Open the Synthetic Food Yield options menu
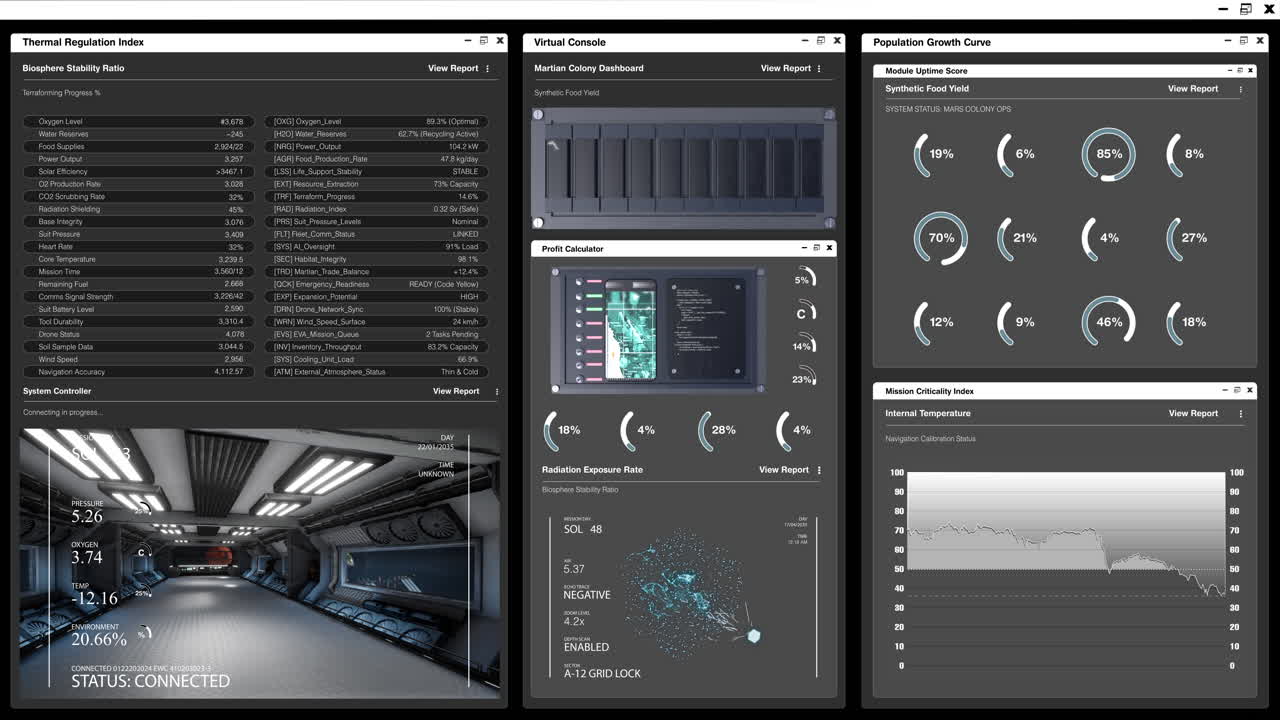Screen dimensions: 1280x720 point(1241,88)
